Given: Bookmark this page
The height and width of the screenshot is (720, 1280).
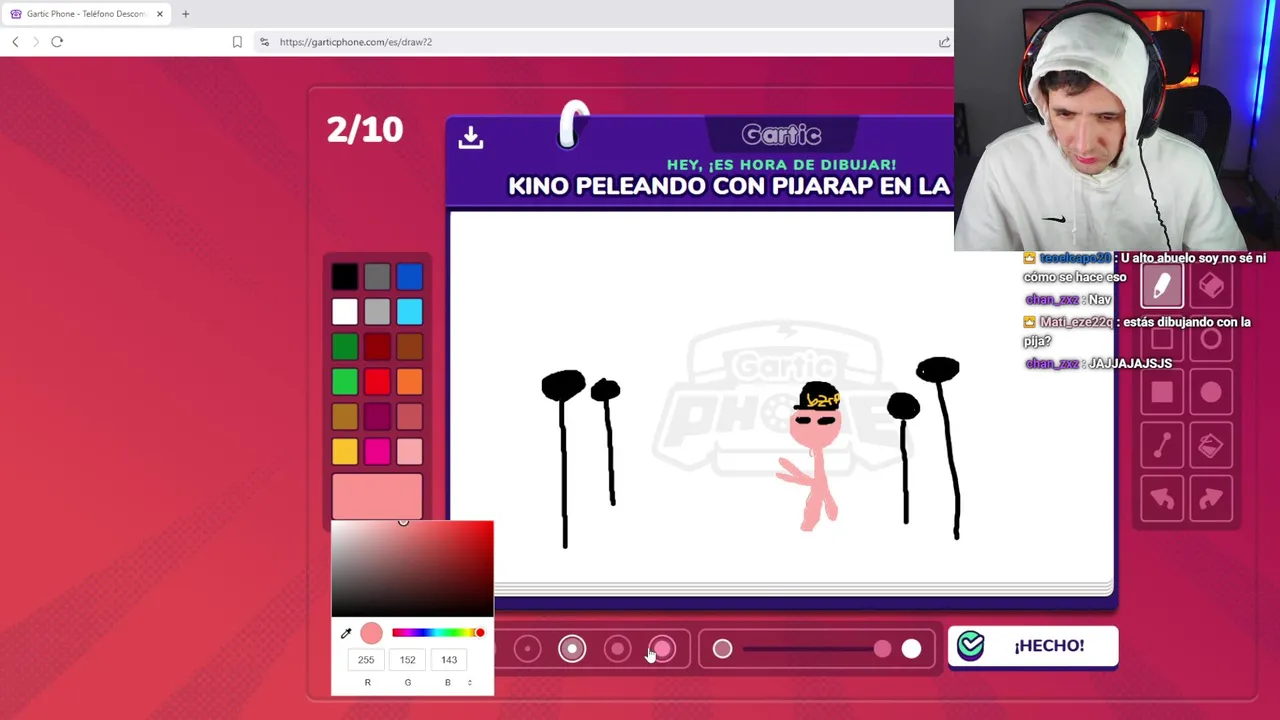Looking at the screenshot, I should click(237, 42).
